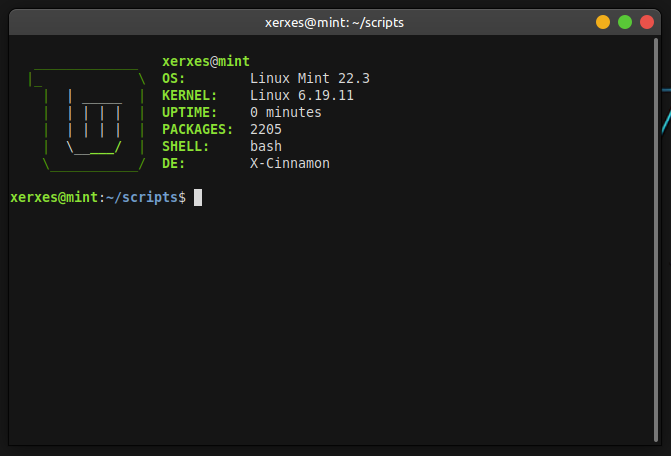Image resolution: width=671 pixels, height=456 pixels.
Task: Click the 'UPTIME:' label
Action: [190, 113]
